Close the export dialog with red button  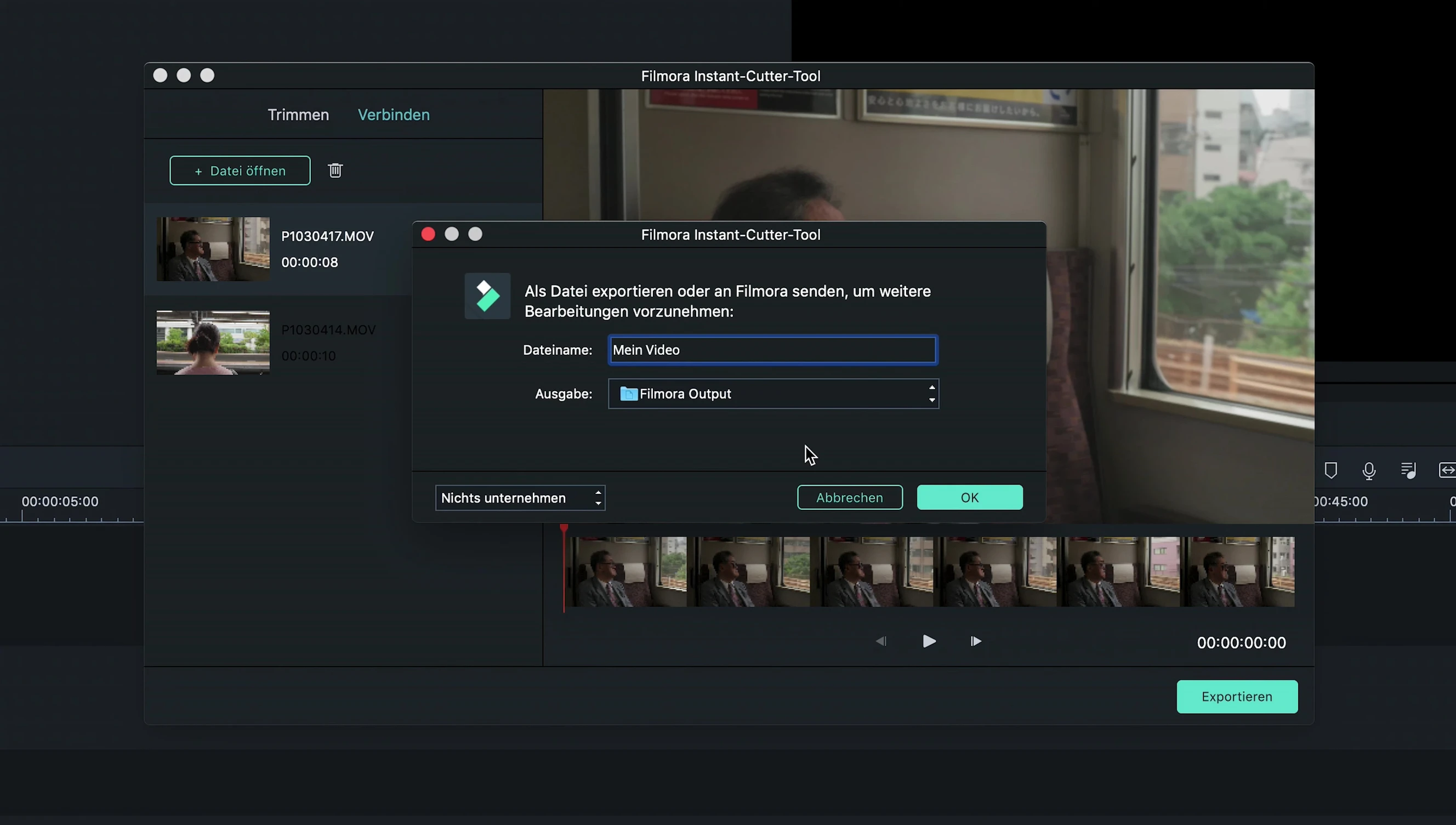coord(428,234)
